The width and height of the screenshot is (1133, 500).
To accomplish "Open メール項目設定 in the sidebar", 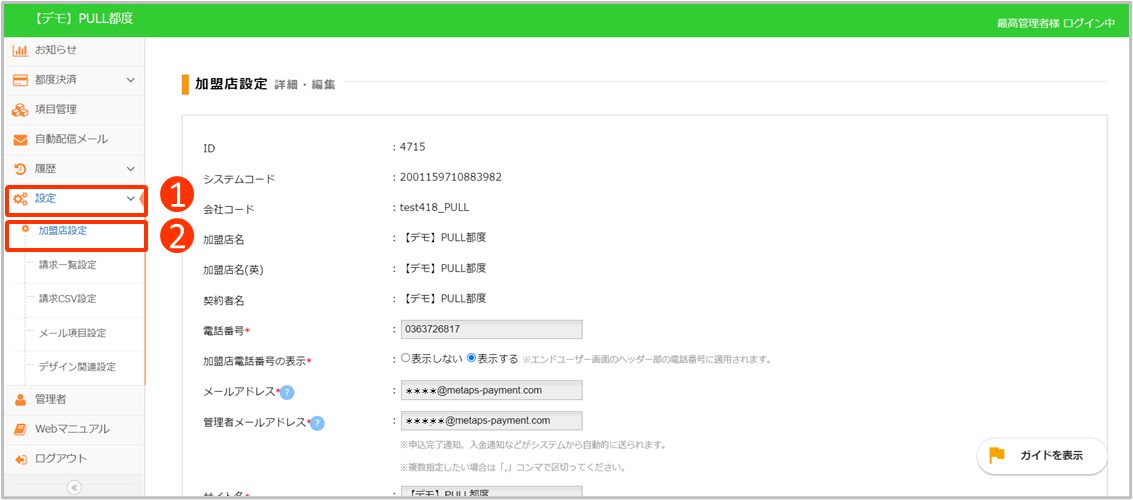I will tap(71, 333).
